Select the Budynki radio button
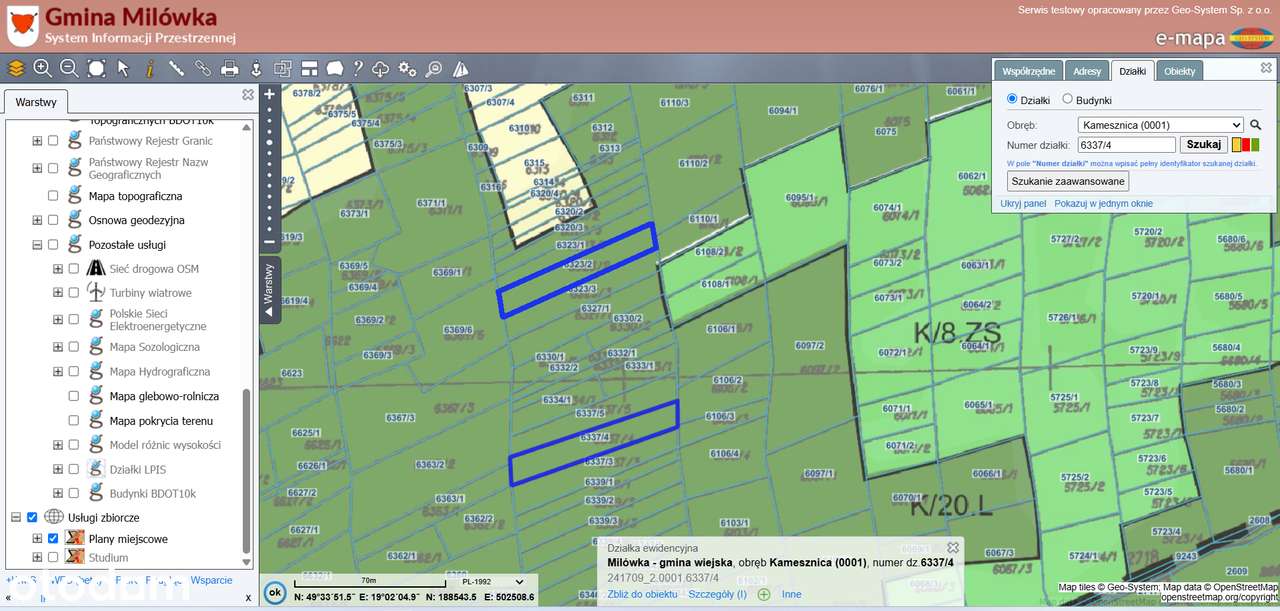Image resolution: width=1280 pixels, height=611 pixels. click(1067, 99)
